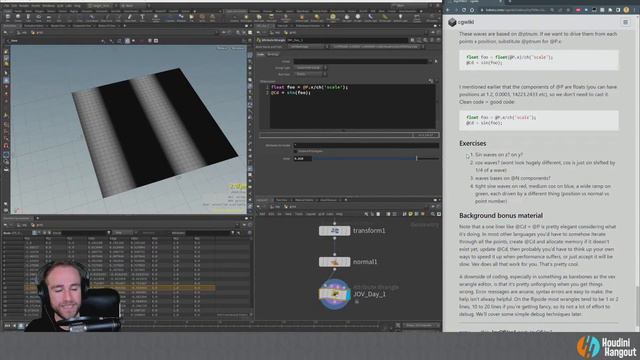This screenshot has width=640, height=360.
Task: Switch to the Animation Editor pane tab
Action: click(33, 26)
